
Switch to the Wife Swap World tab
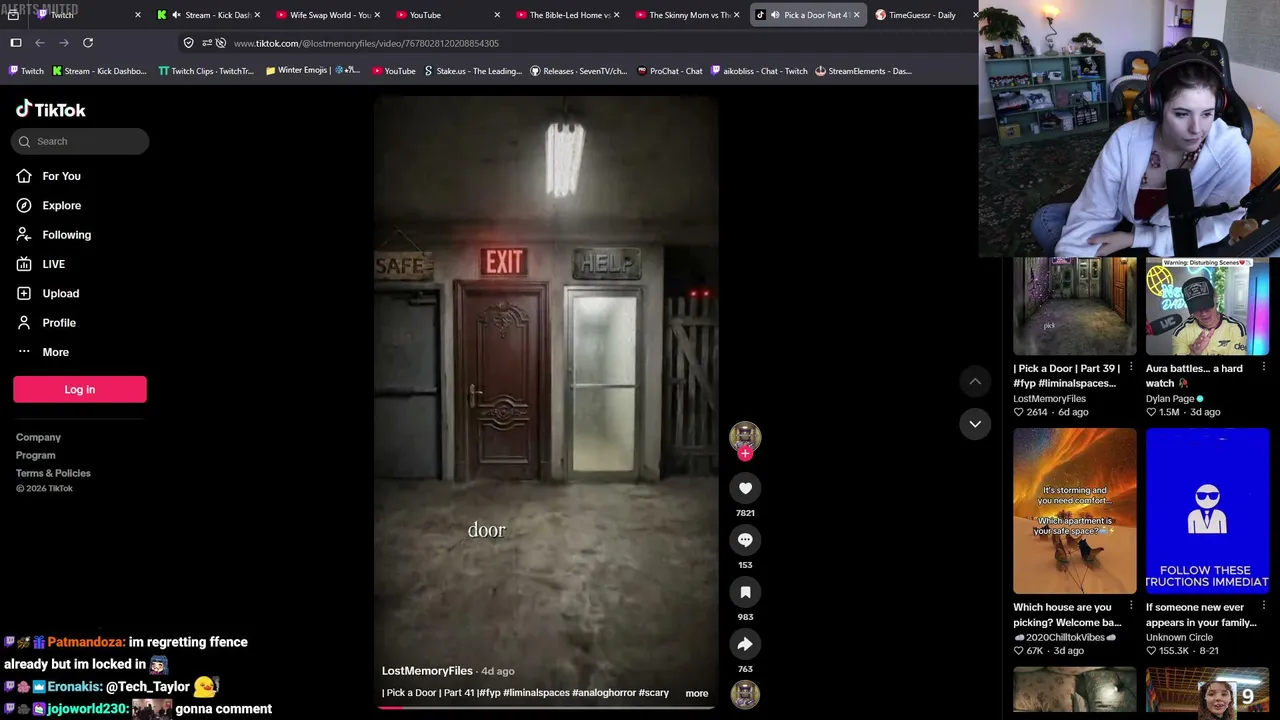[x=330, y=15]
